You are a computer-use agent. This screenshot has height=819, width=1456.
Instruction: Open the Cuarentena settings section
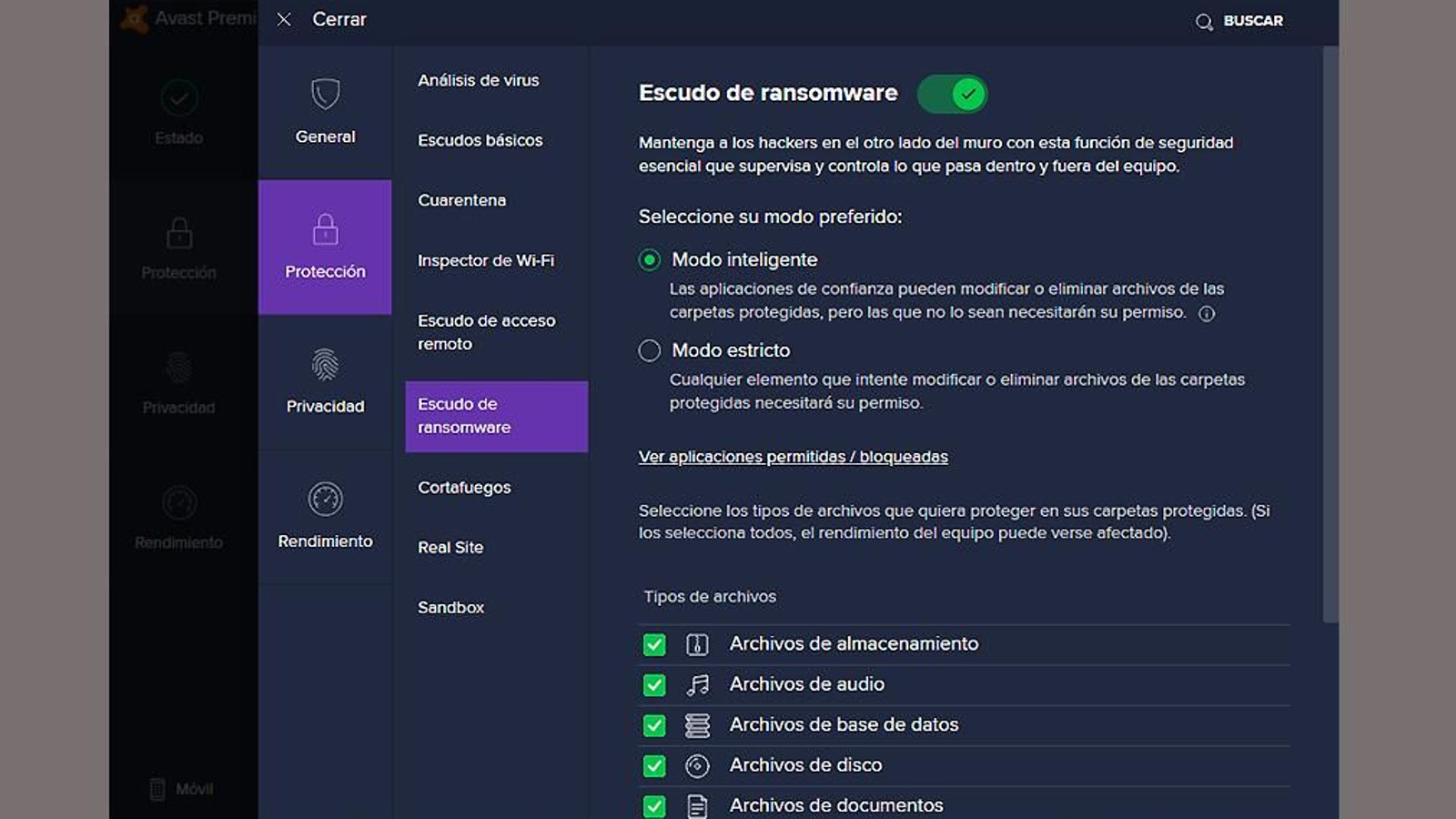[x=462, y=200]
